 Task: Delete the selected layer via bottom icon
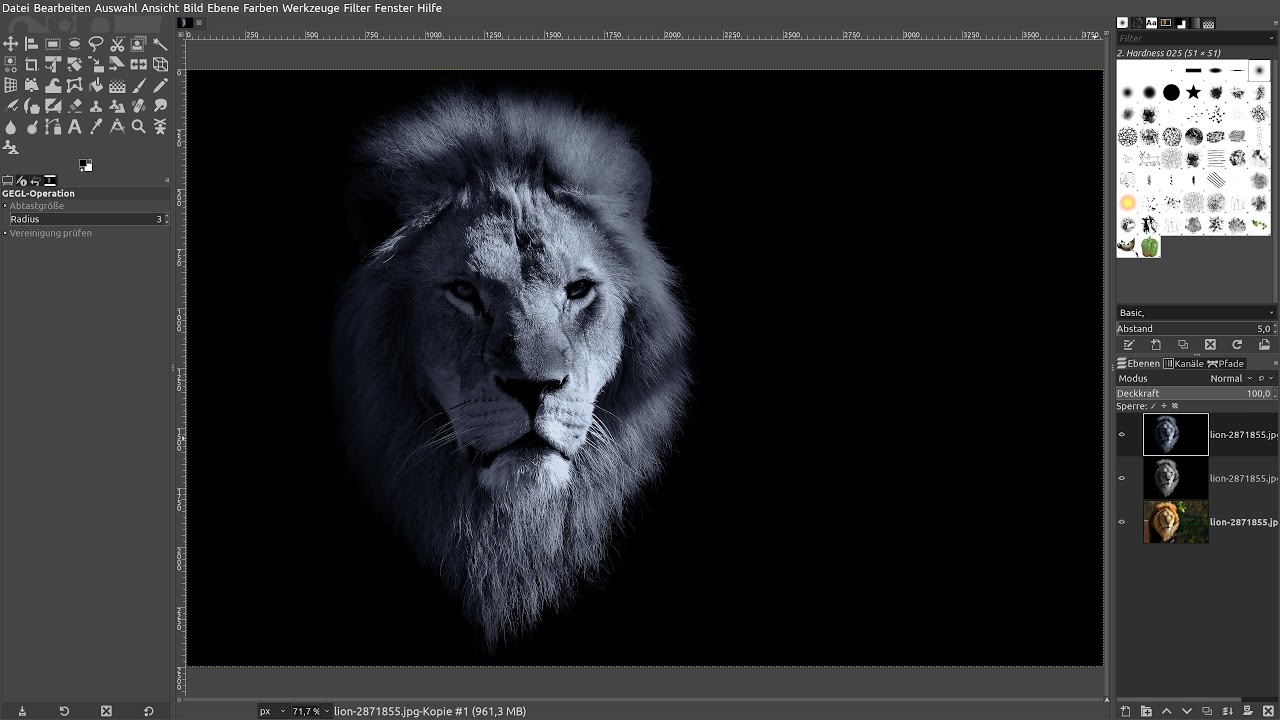click(1268, 711)
